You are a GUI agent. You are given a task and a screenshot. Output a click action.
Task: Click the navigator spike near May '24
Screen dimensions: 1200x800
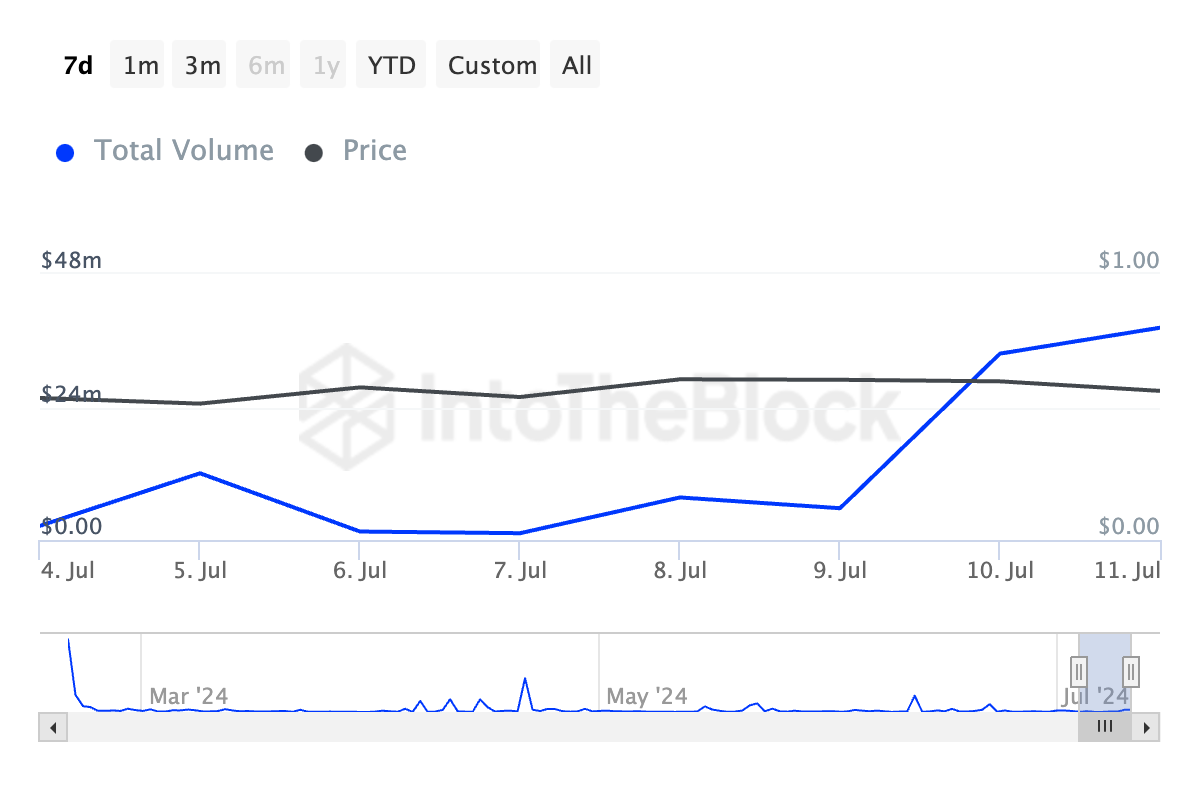[x=525, y=680]
